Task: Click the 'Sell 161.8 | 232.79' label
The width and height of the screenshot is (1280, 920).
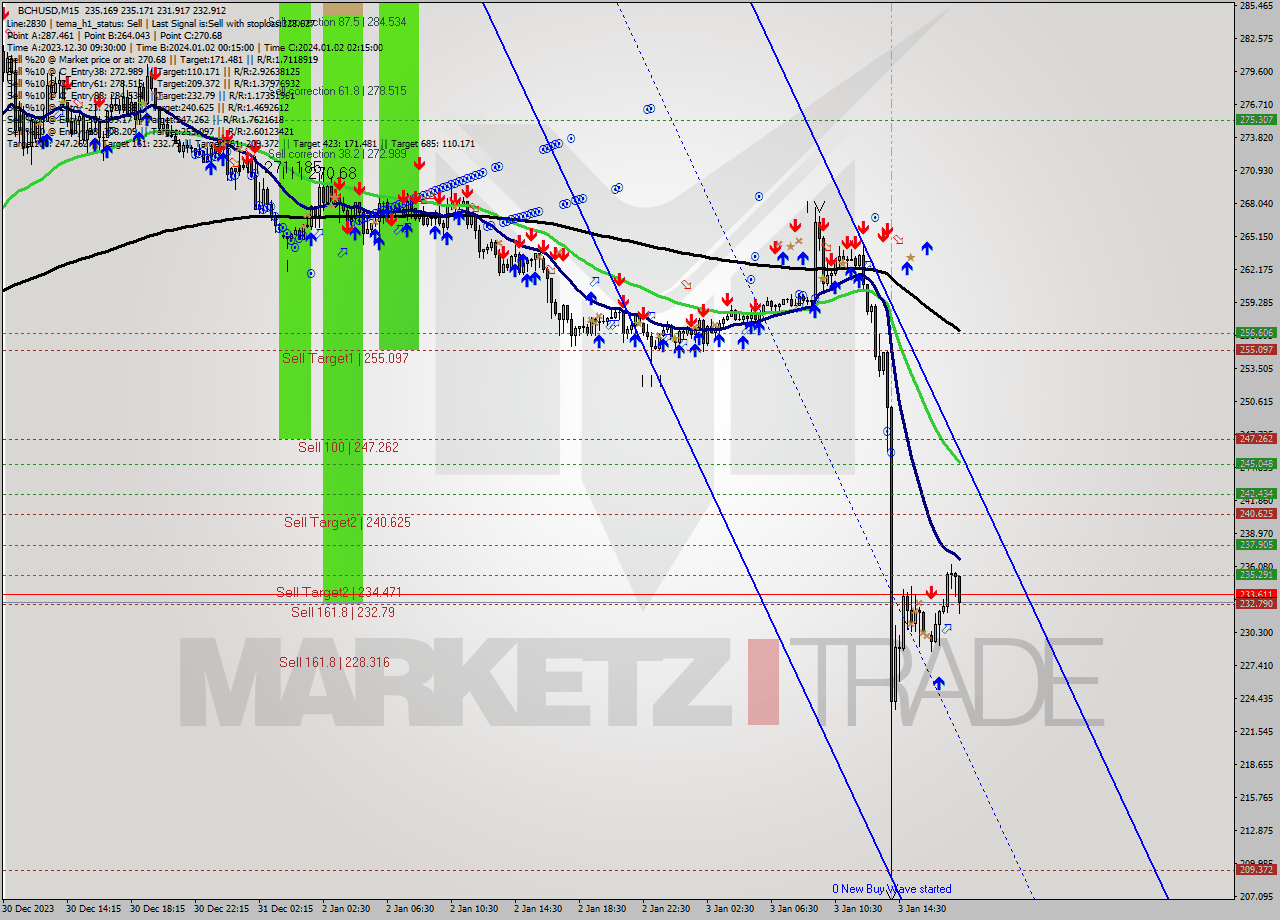Action: point(343,612)
